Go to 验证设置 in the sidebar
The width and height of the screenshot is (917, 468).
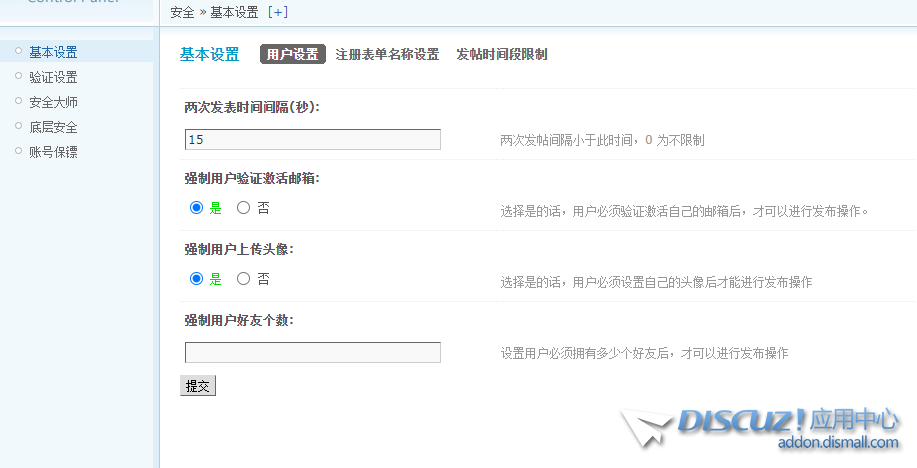53,77
